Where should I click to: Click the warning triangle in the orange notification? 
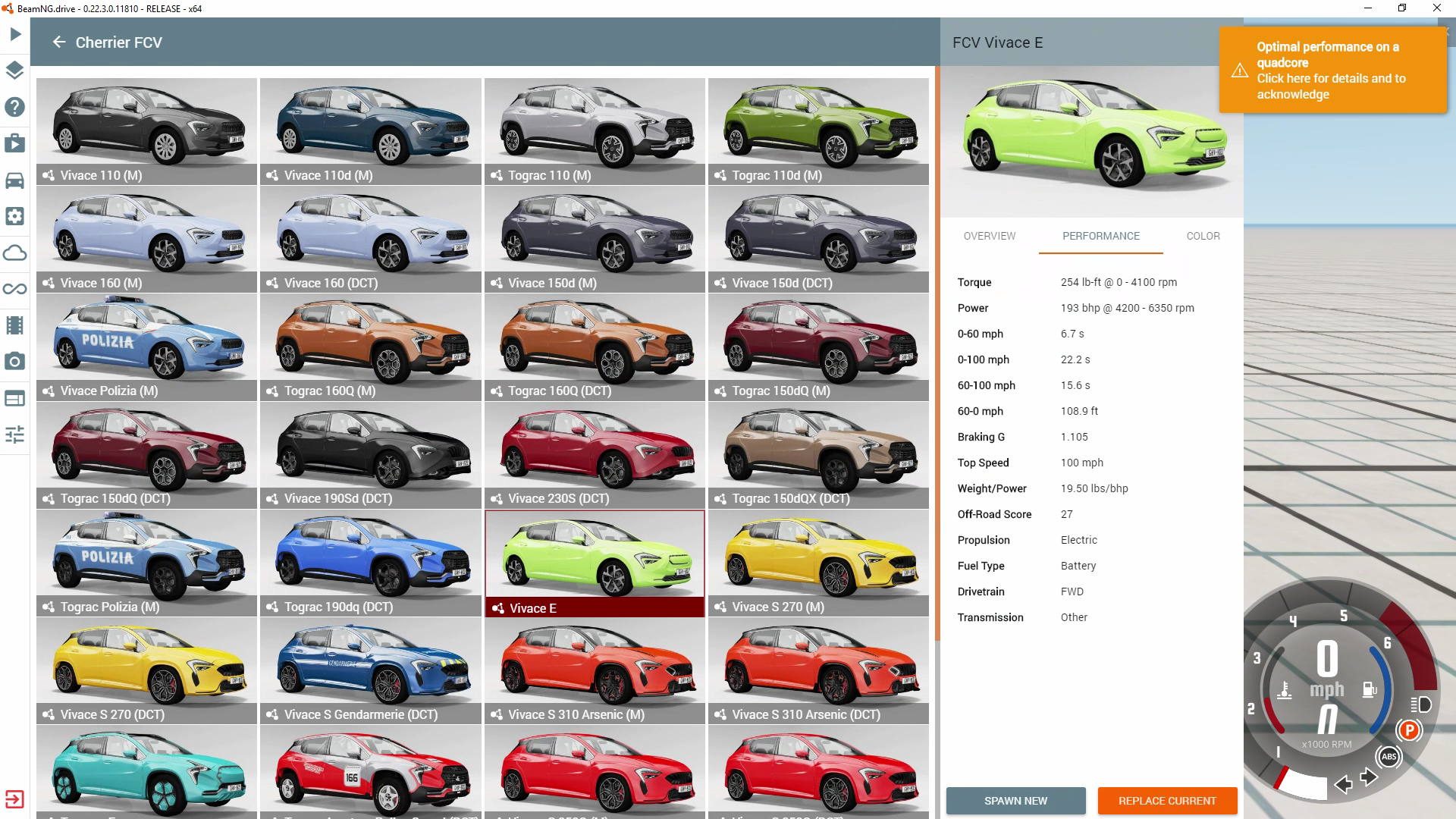1240,71
